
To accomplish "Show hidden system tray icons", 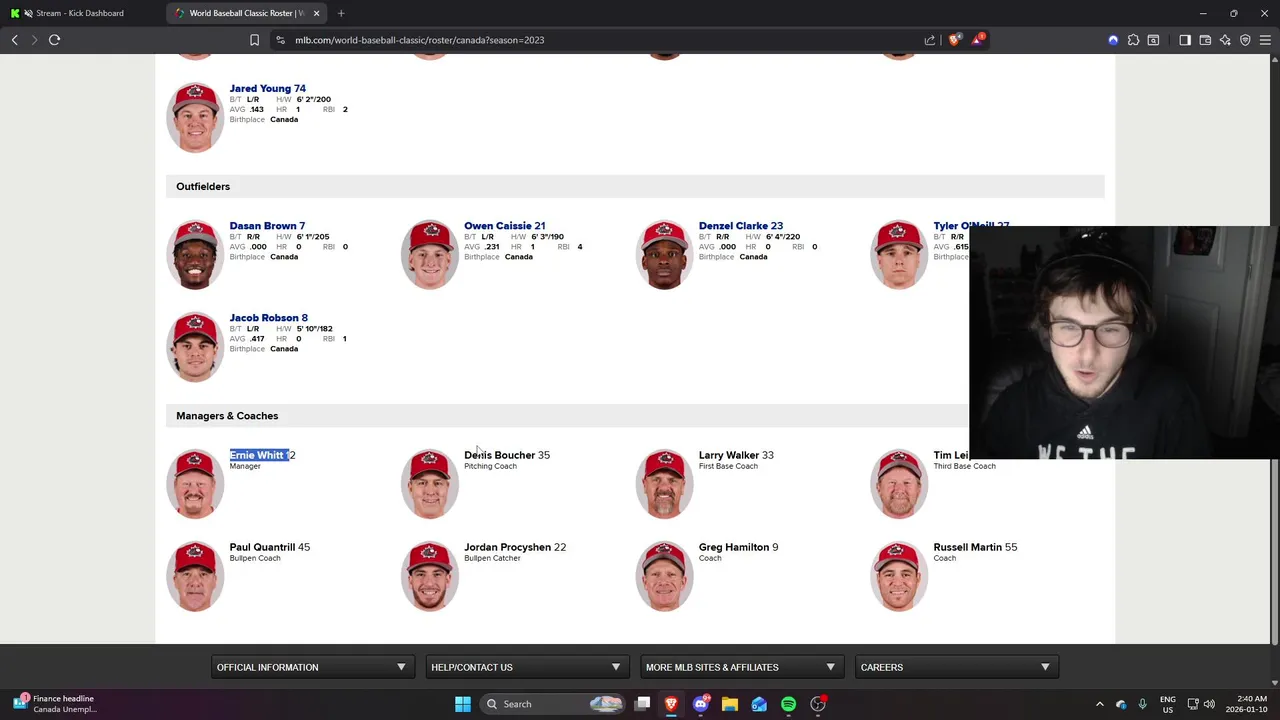I will point(1099,704).
